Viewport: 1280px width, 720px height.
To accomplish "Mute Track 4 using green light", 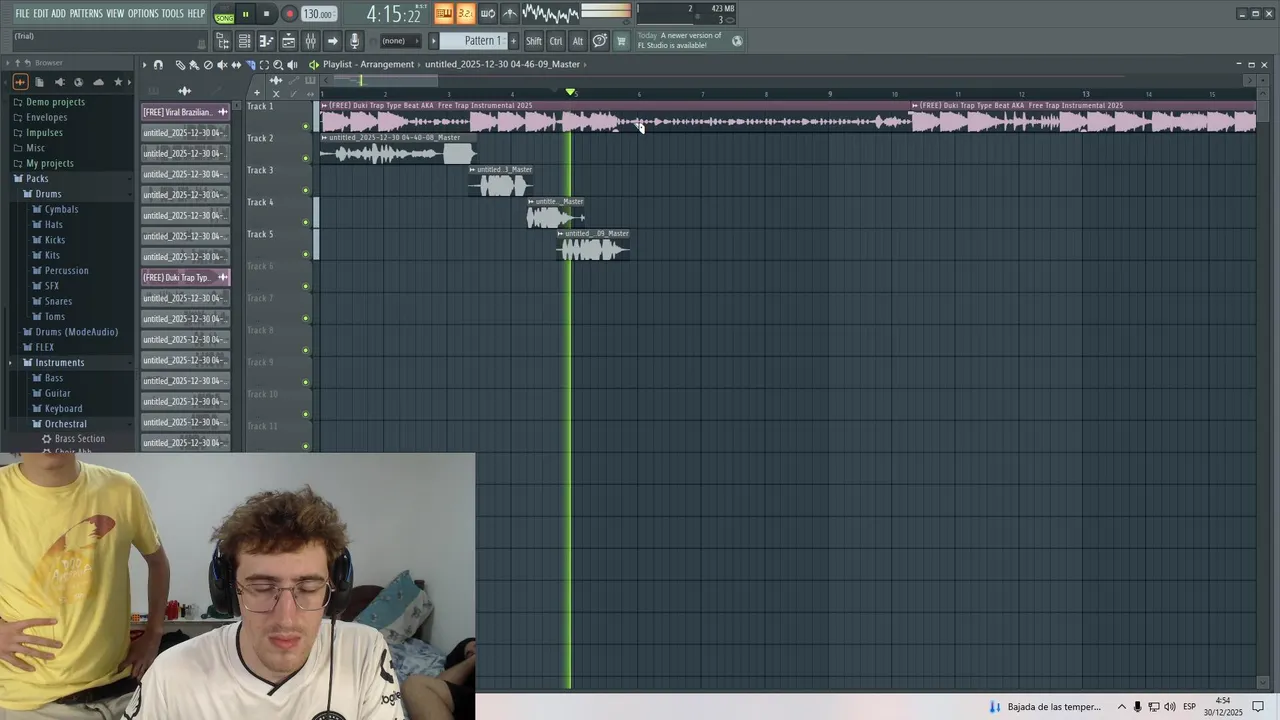I will pos(306,222).
